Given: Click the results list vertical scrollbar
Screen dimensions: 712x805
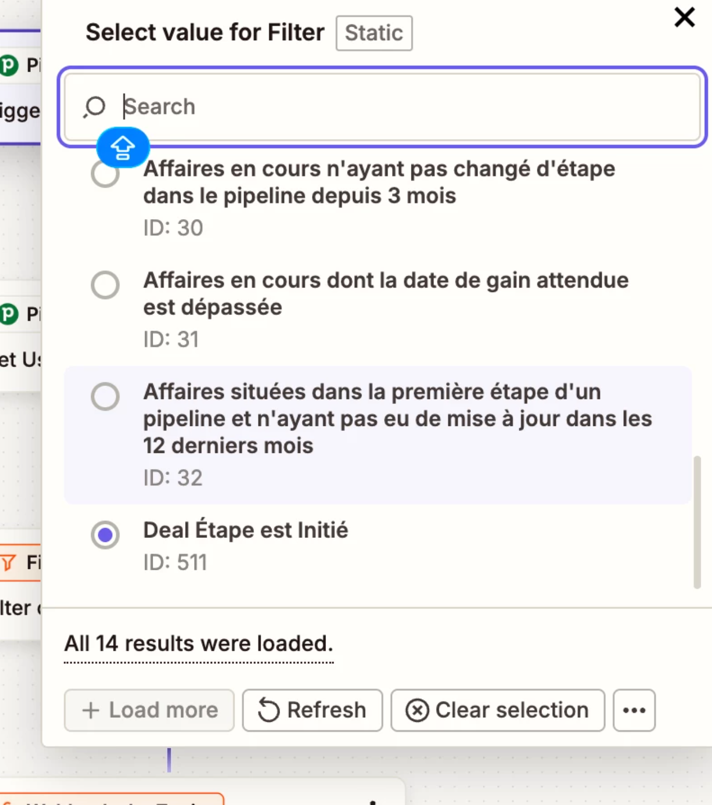Looking at the screenshot, I should coord(697,522).
